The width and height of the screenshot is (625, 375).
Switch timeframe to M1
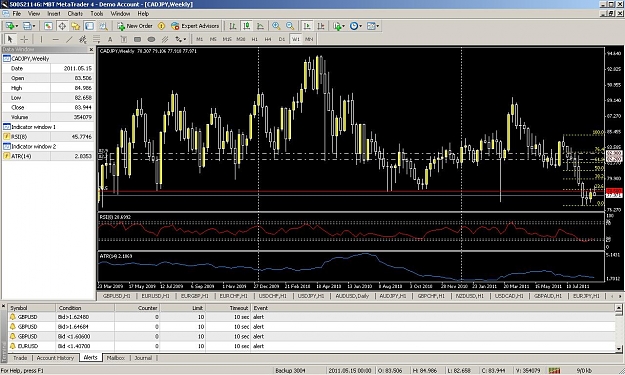pyautogui.click(x=200, y=39)
